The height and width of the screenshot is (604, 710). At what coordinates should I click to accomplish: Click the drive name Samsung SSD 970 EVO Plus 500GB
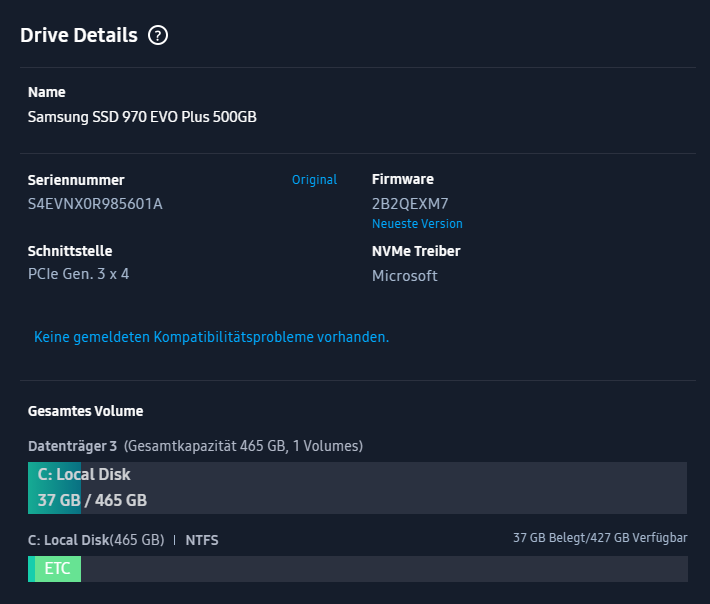click(x=142, y=117)
